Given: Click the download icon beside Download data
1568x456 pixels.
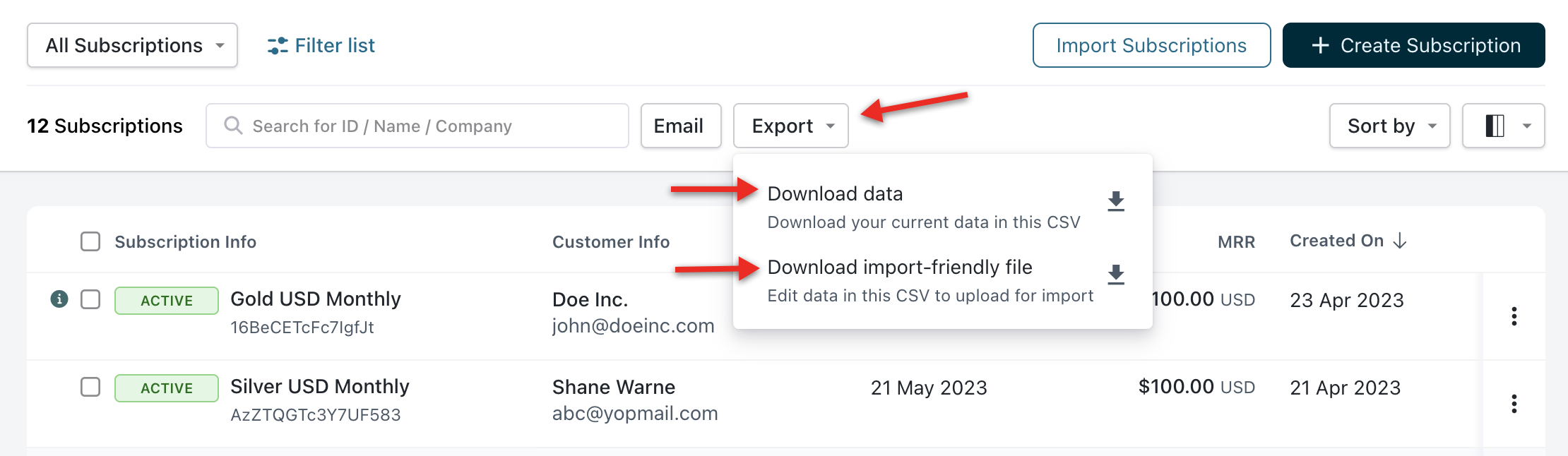Looking at the screenshot, I should [x=1116, y=201].
